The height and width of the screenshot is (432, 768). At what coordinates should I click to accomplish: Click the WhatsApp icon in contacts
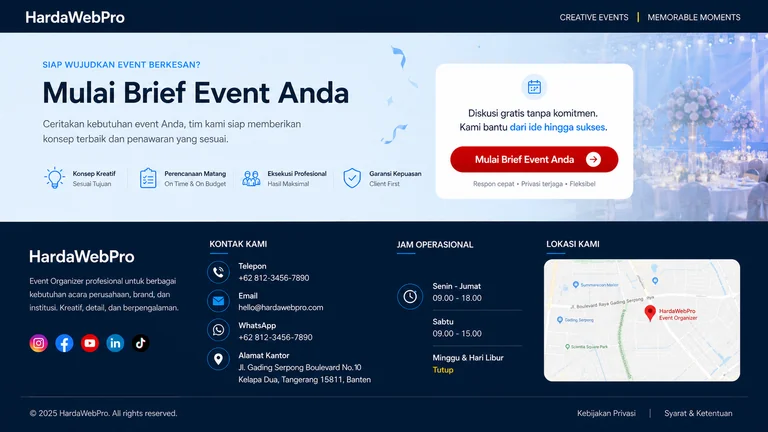tap(218, 330)
